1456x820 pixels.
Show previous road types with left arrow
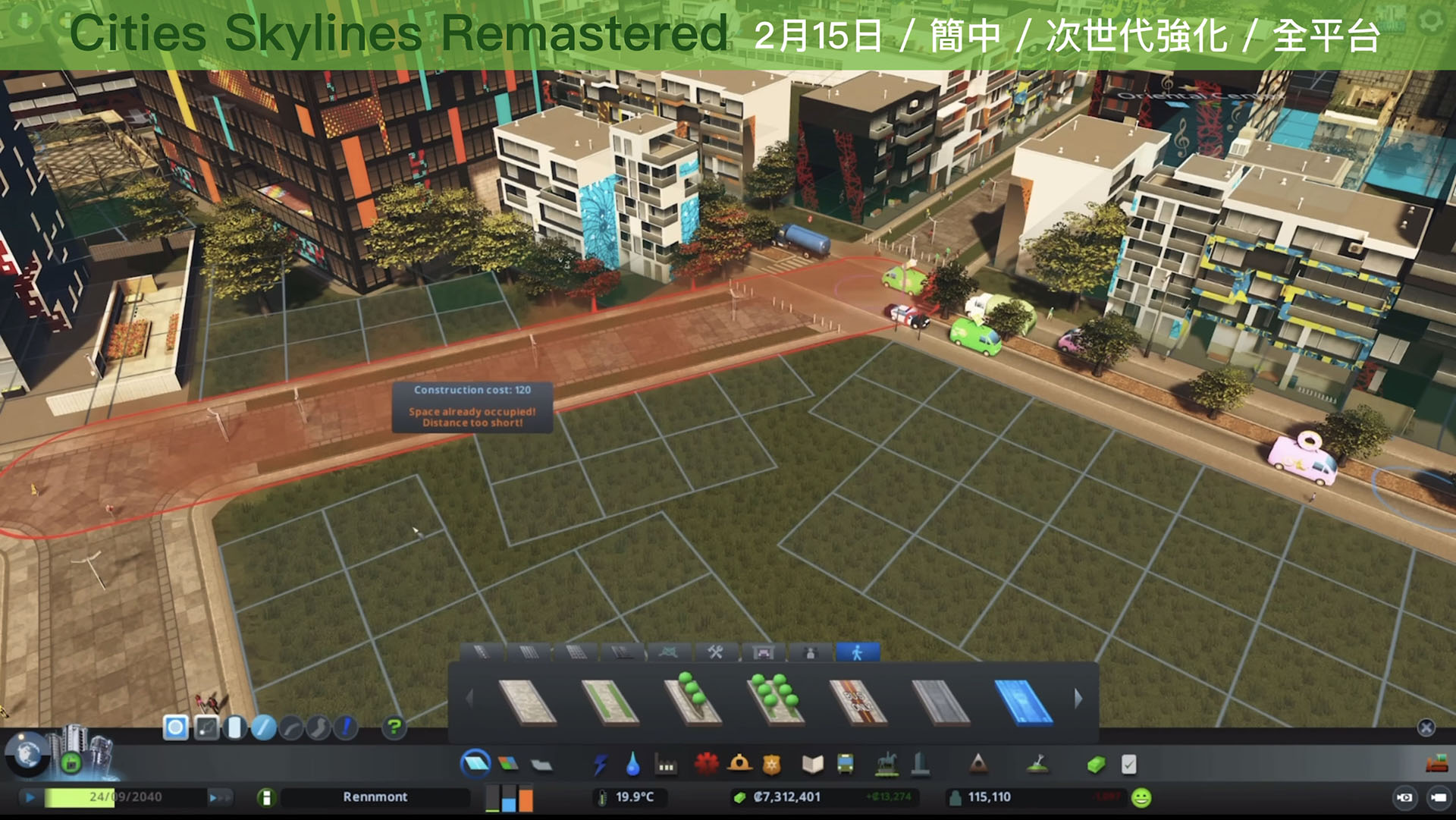click(469, 699)
